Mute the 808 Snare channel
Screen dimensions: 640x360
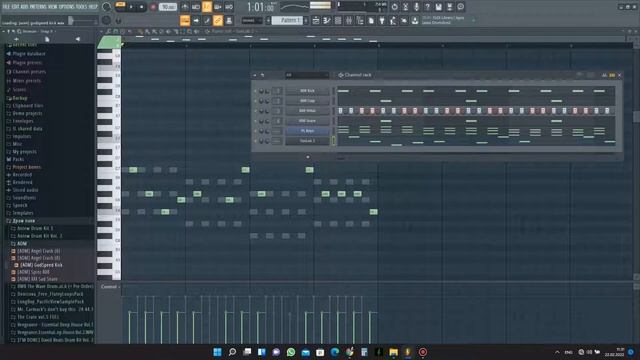click(256, 121)
